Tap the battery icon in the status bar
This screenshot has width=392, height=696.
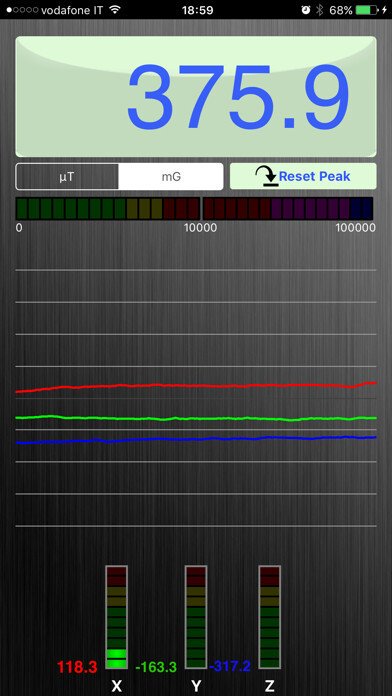click(366, 10)
